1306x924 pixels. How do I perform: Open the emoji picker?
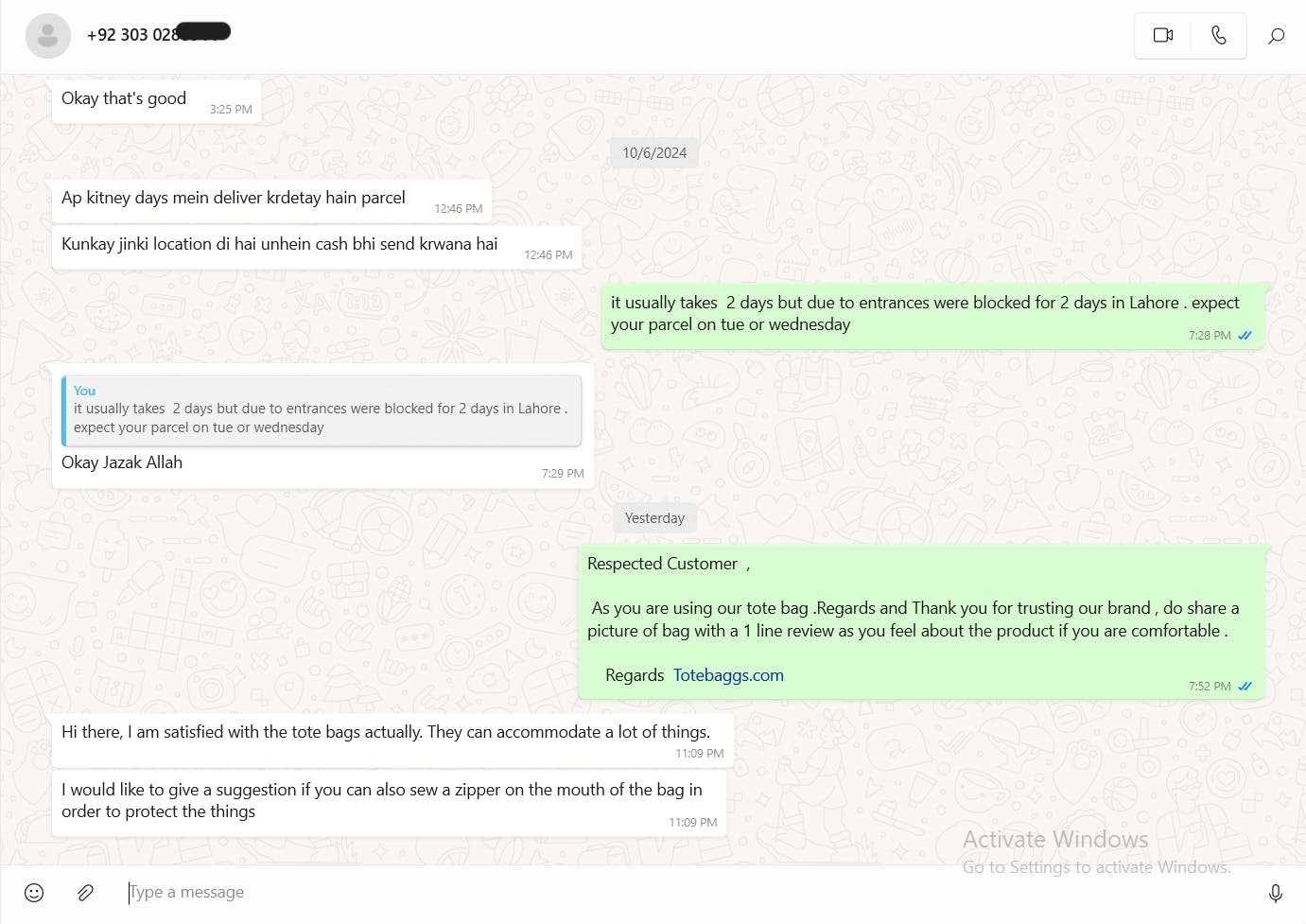[34, 893]
